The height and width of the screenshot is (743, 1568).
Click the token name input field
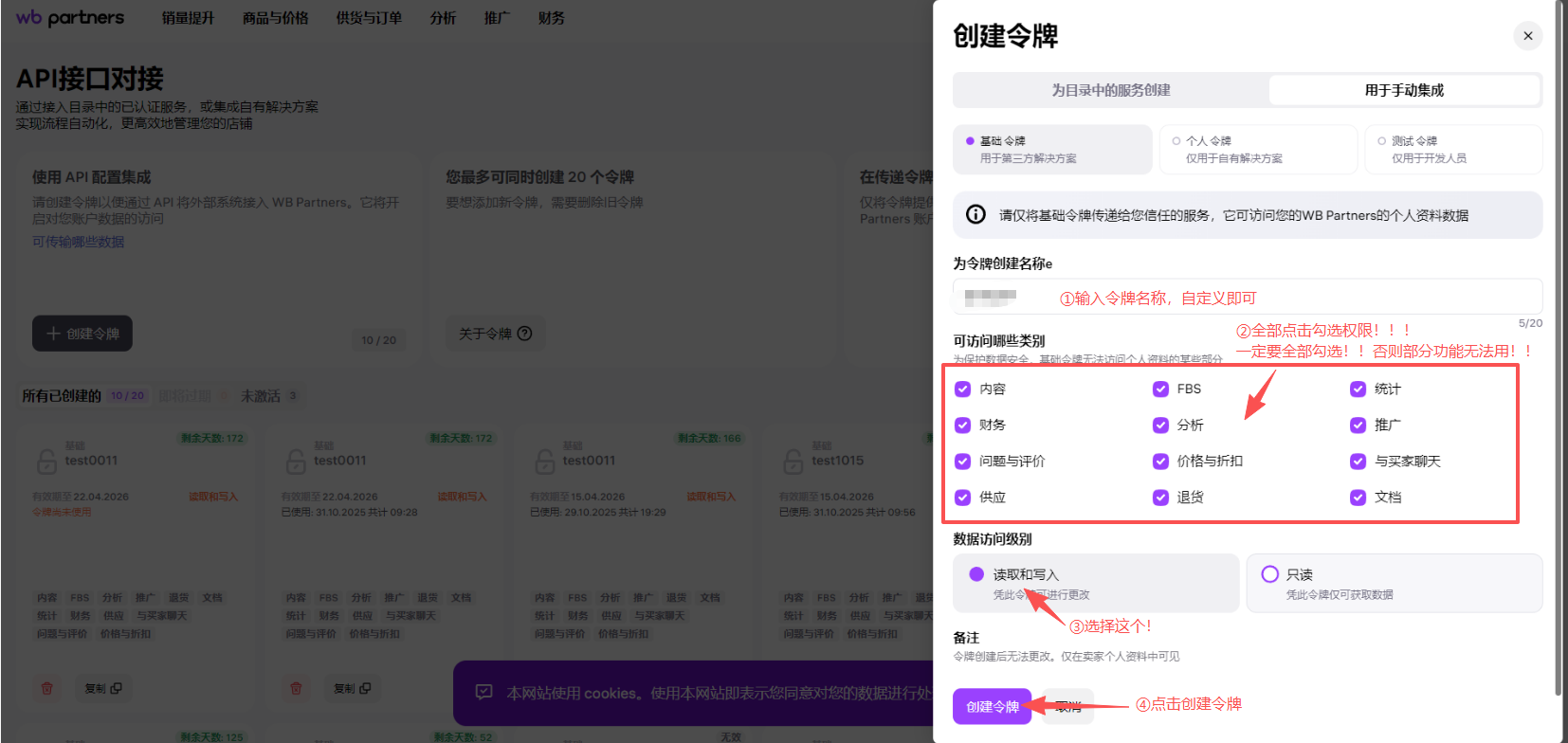[x=1248, y=297]
